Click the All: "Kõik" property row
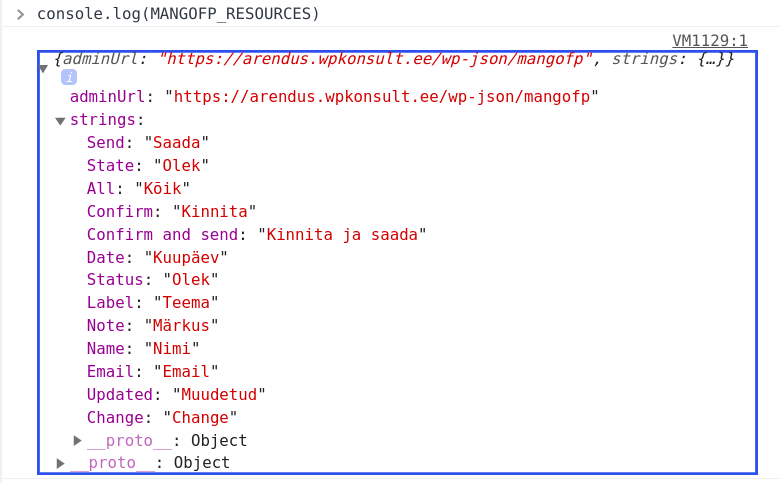Viewport: 780px width, 483px height. pos(138,189)
